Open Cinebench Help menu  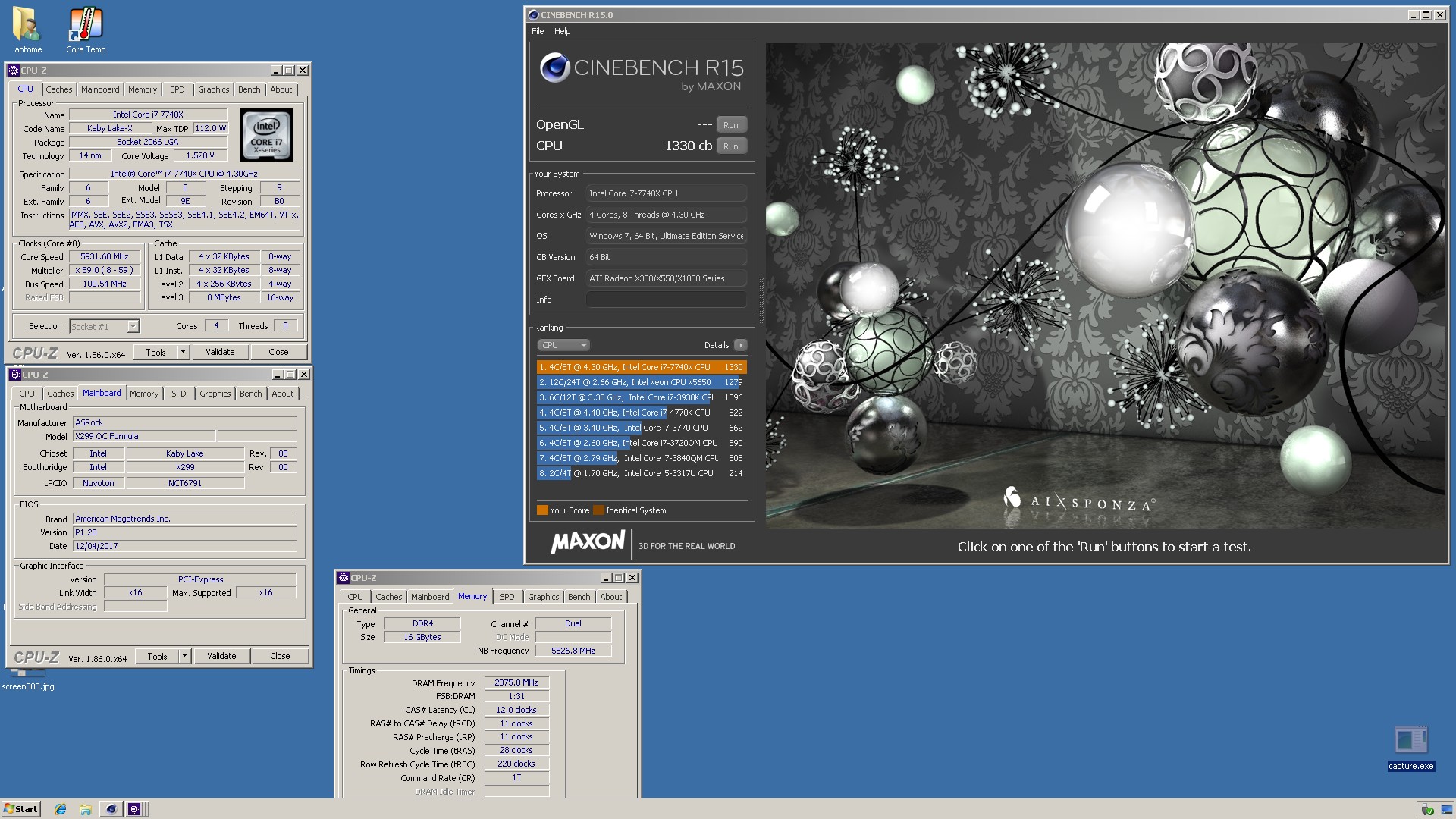[x=562, y=31]
